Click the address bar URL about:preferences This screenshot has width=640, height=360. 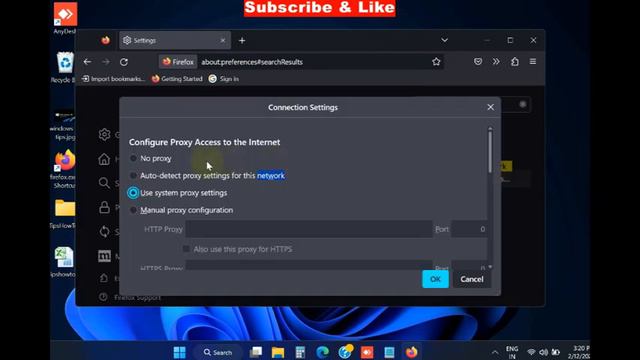pyautogui.click(x=252, y=62)
